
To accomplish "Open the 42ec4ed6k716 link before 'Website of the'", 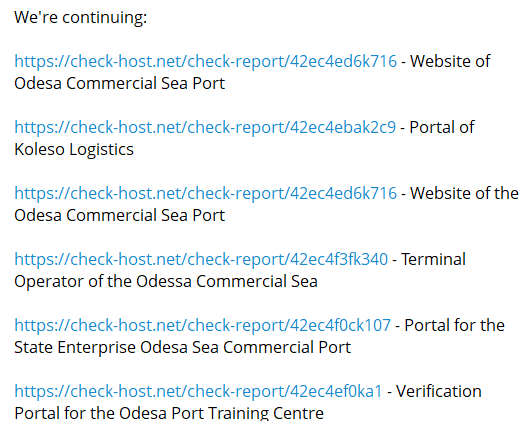I will tap(206, 194).
